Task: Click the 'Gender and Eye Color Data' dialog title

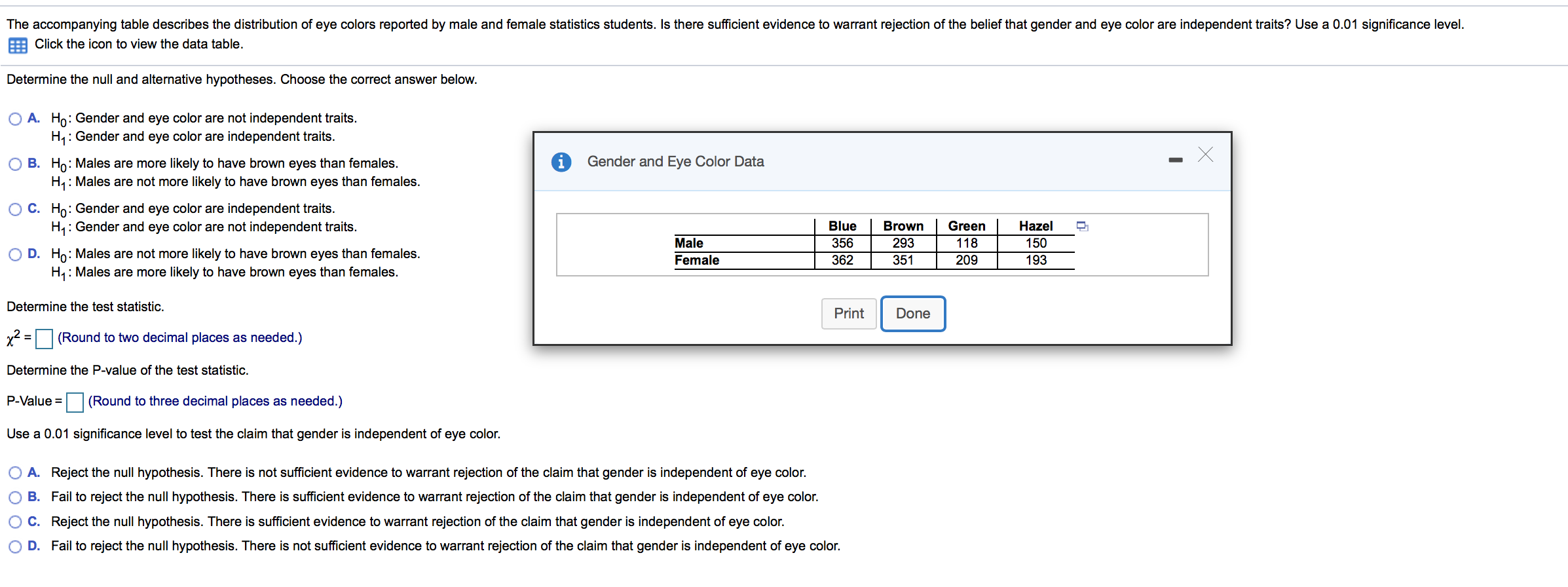Action: pyautogui.click(x=675, y=162)
